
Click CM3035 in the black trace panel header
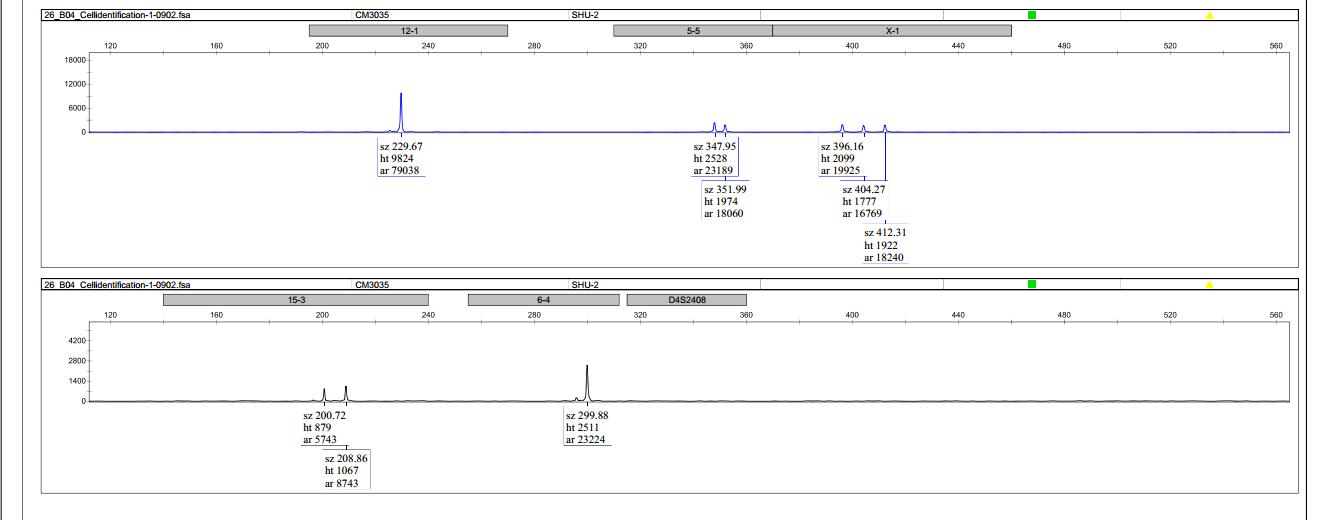(373, 284)
